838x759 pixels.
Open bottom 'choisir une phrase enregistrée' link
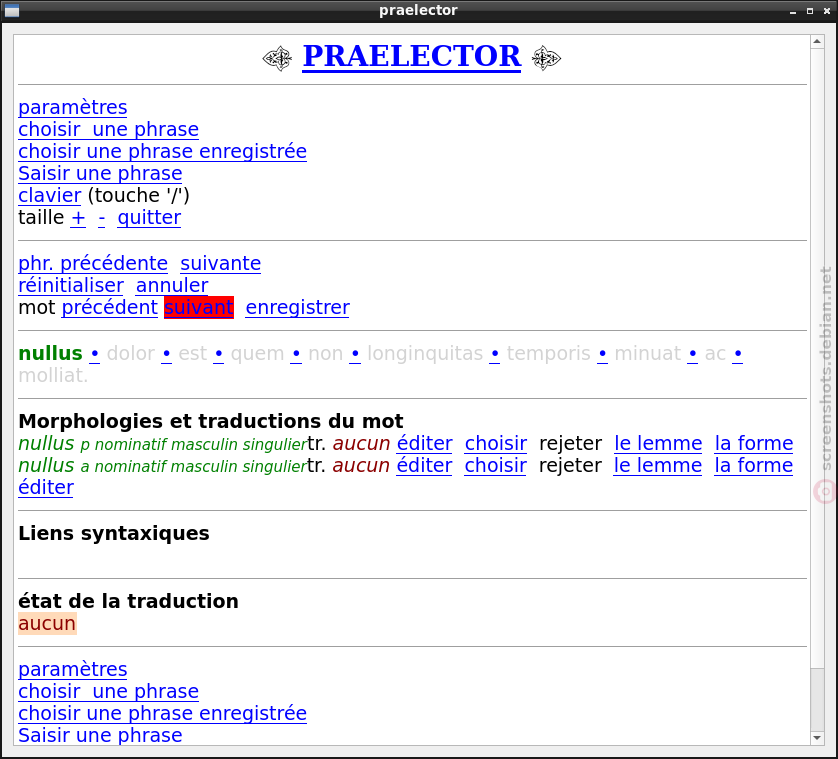[162, 714]
